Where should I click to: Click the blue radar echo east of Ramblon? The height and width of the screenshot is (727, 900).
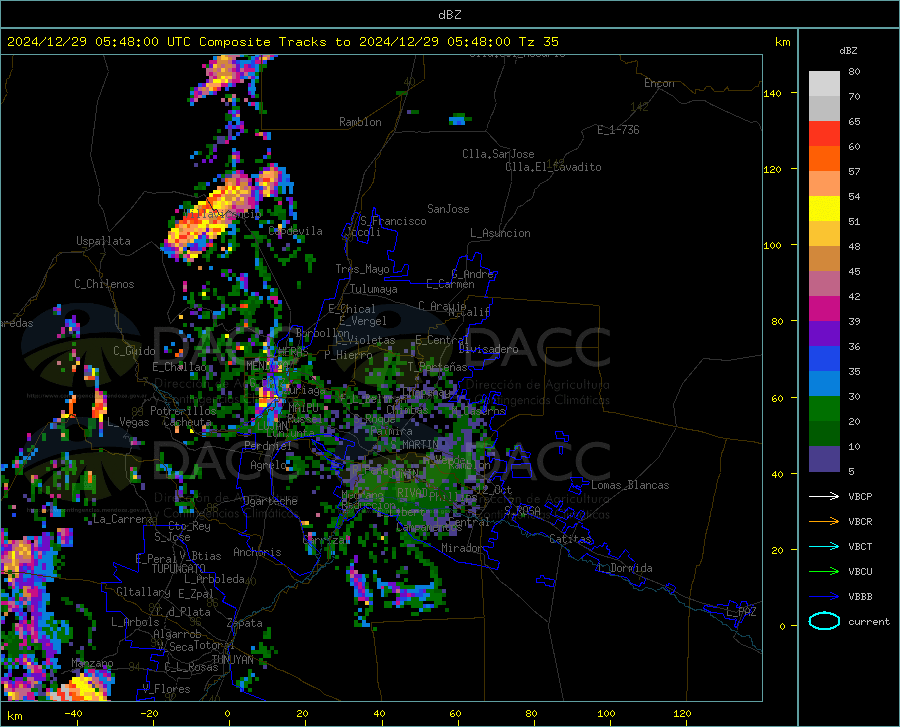click(x=458, y=119)
